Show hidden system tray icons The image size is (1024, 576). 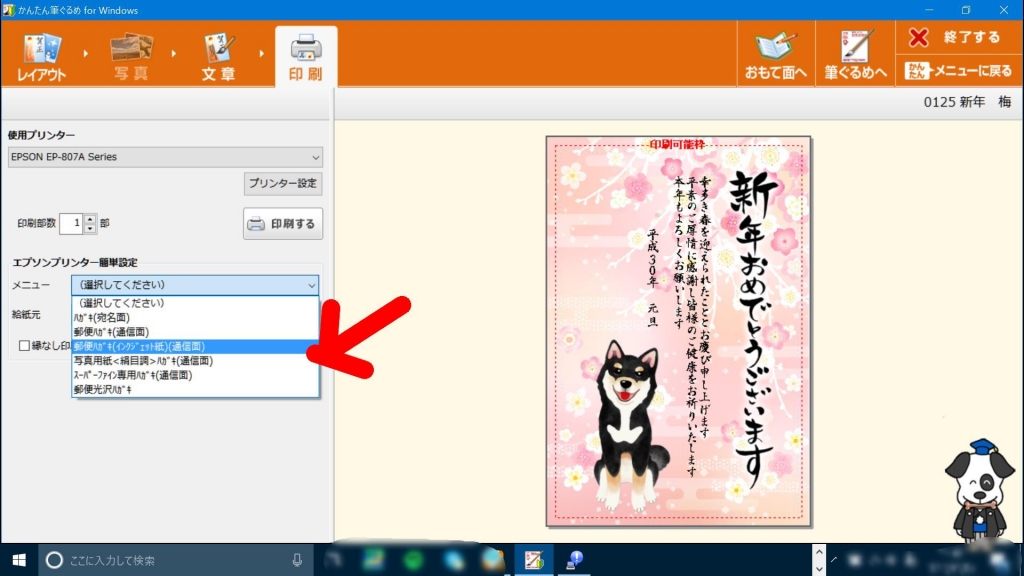tap(834, 560)
